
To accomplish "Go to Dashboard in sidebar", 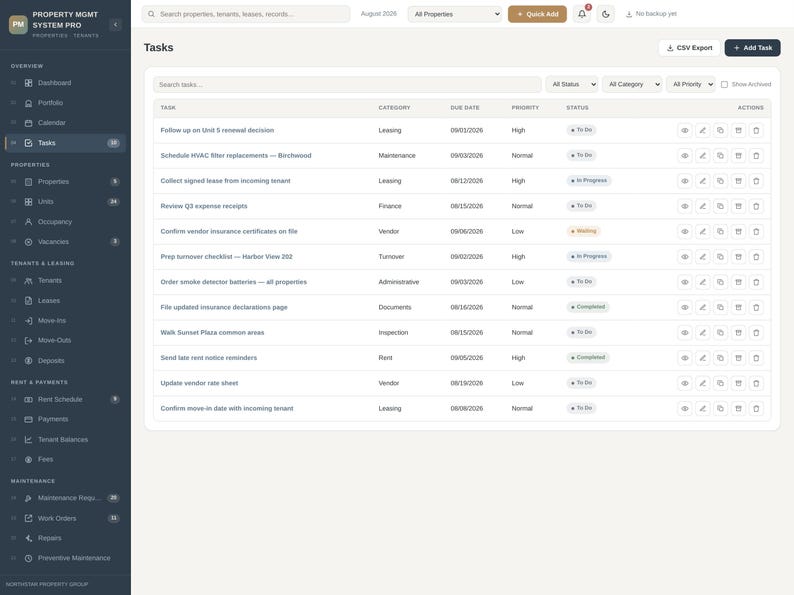I will [x=65, y=83].
